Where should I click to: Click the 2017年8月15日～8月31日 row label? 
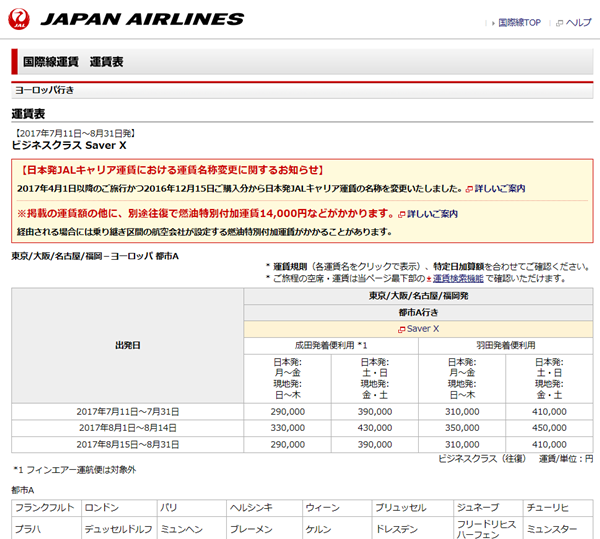(x=127, y=445)
